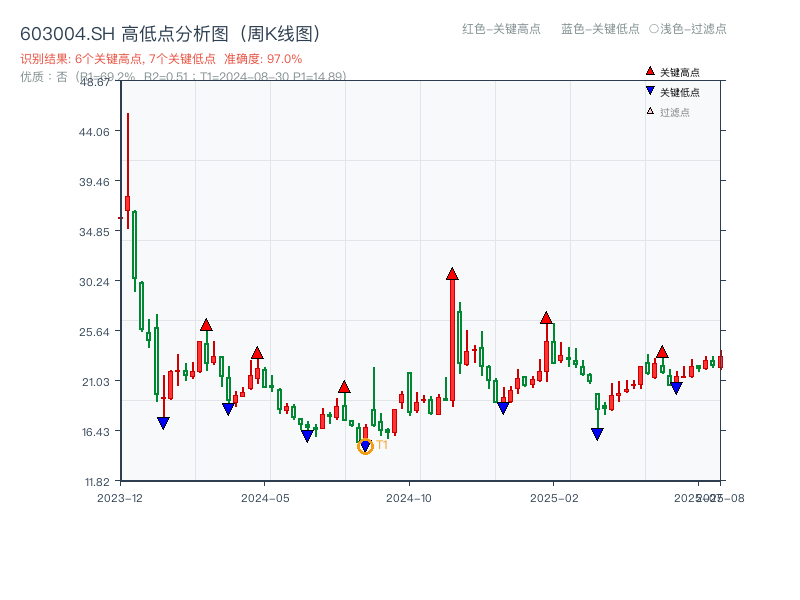Click the 关键高点 legend label
The width and height of the screenshot is (800, 600).
[x=680, y=72]
